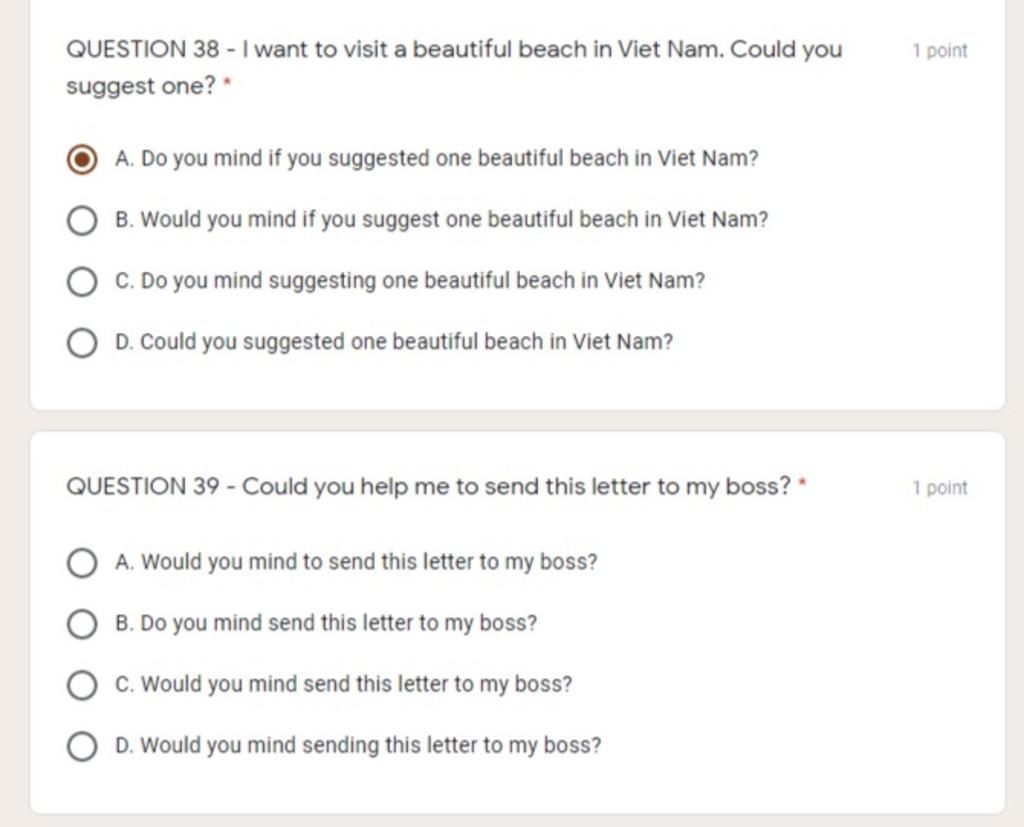Click the Question 38 title text
1024x827 pixels.
click(455, 67)
